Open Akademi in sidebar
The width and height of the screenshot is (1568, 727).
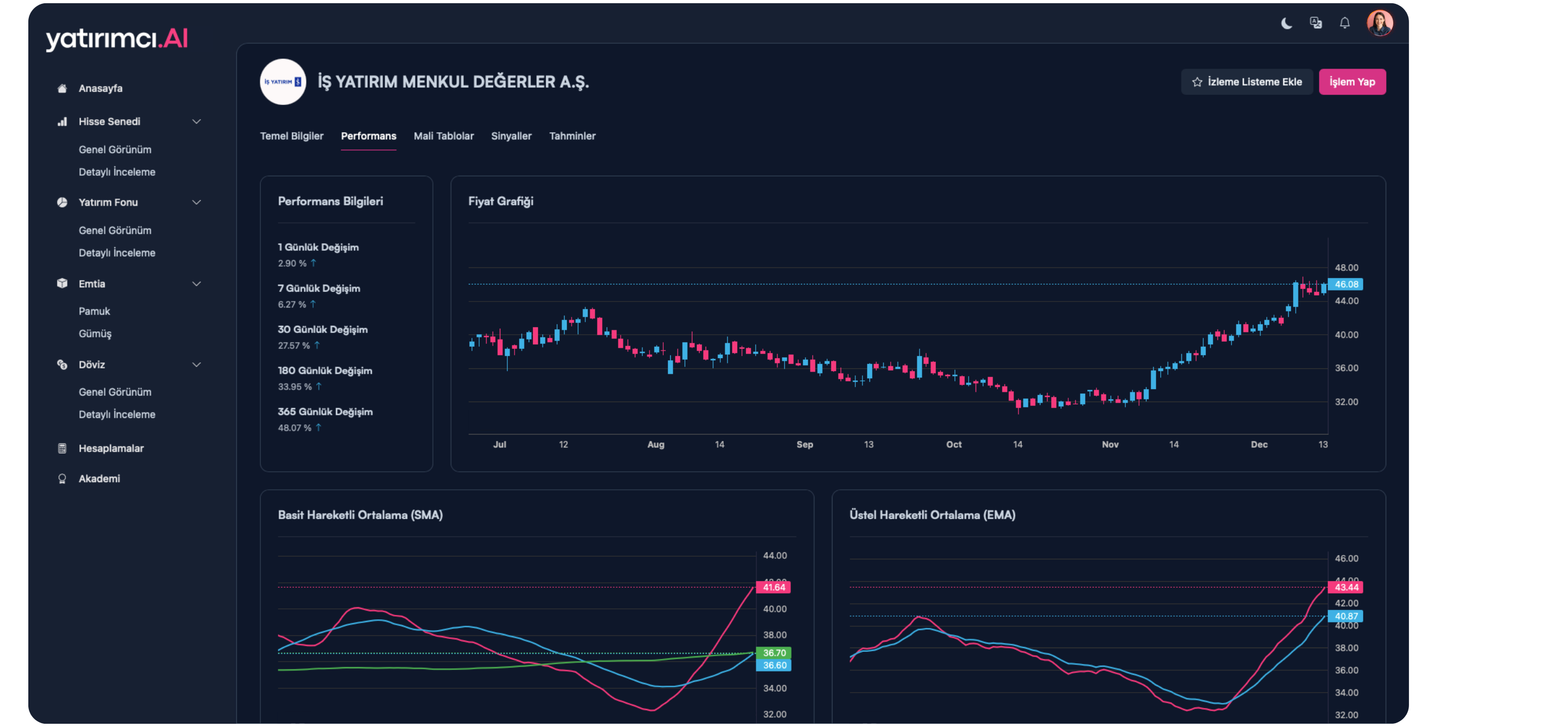[99, 479]
